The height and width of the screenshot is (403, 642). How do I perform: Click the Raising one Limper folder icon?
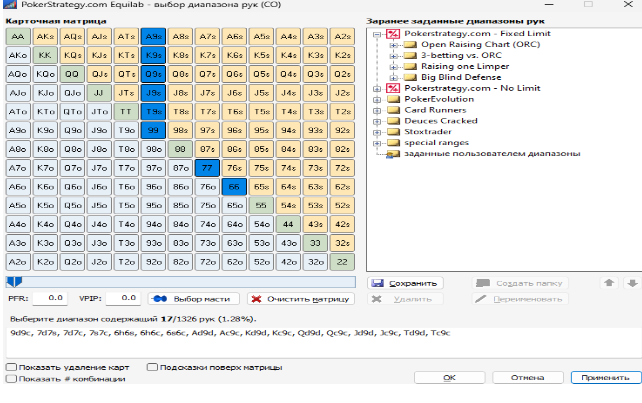tap(410, 66)
